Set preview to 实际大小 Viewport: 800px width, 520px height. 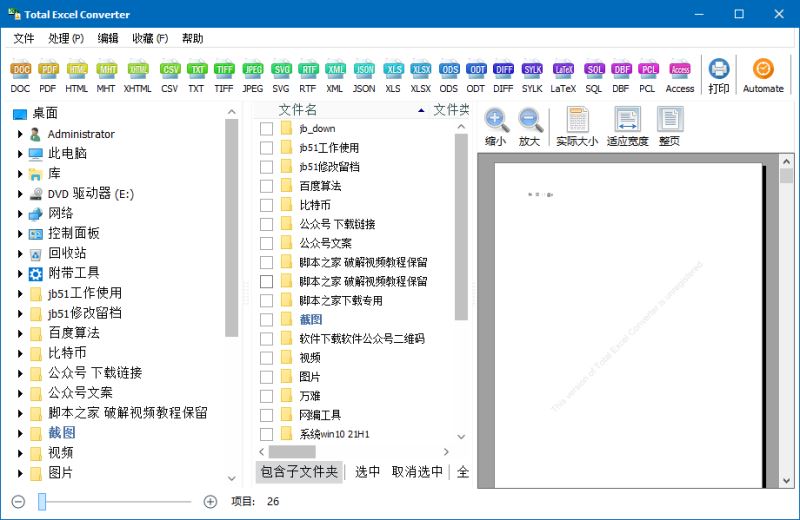pyautogui.click(x=577, y=127)
